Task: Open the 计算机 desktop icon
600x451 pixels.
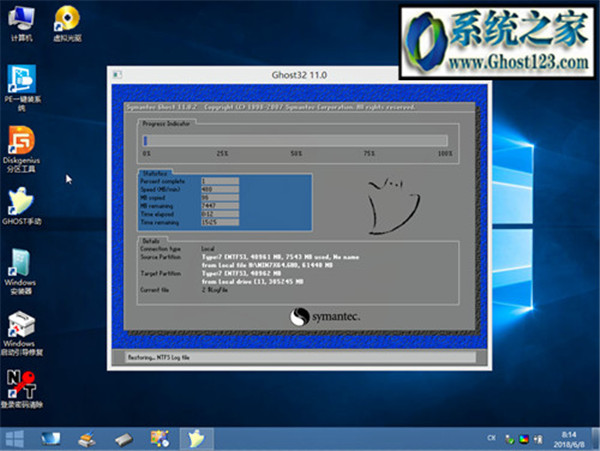Action: pyautogui.click(x=21, y=23)
